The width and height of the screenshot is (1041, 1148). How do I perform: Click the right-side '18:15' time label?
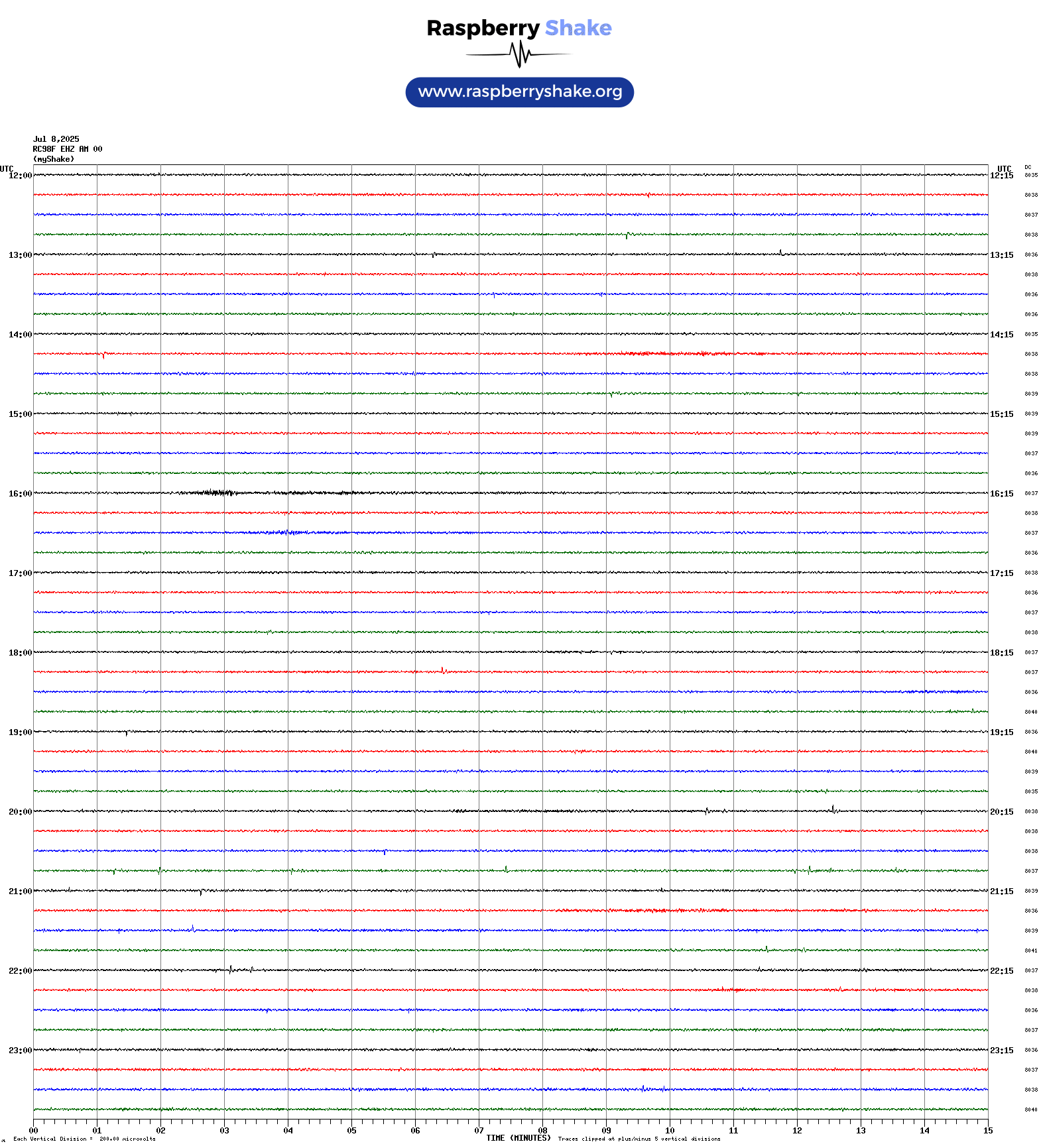click(x=1001, y=653)
